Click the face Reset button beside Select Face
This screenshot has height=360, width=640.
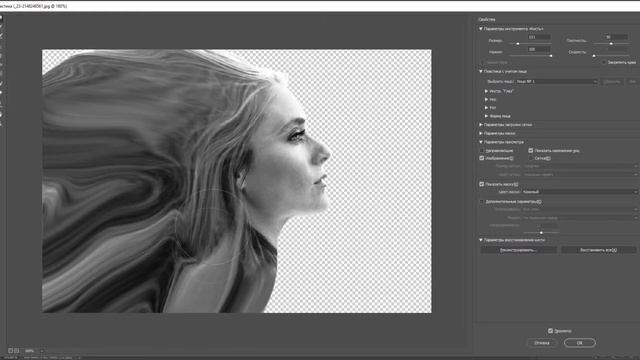(612, 82)
